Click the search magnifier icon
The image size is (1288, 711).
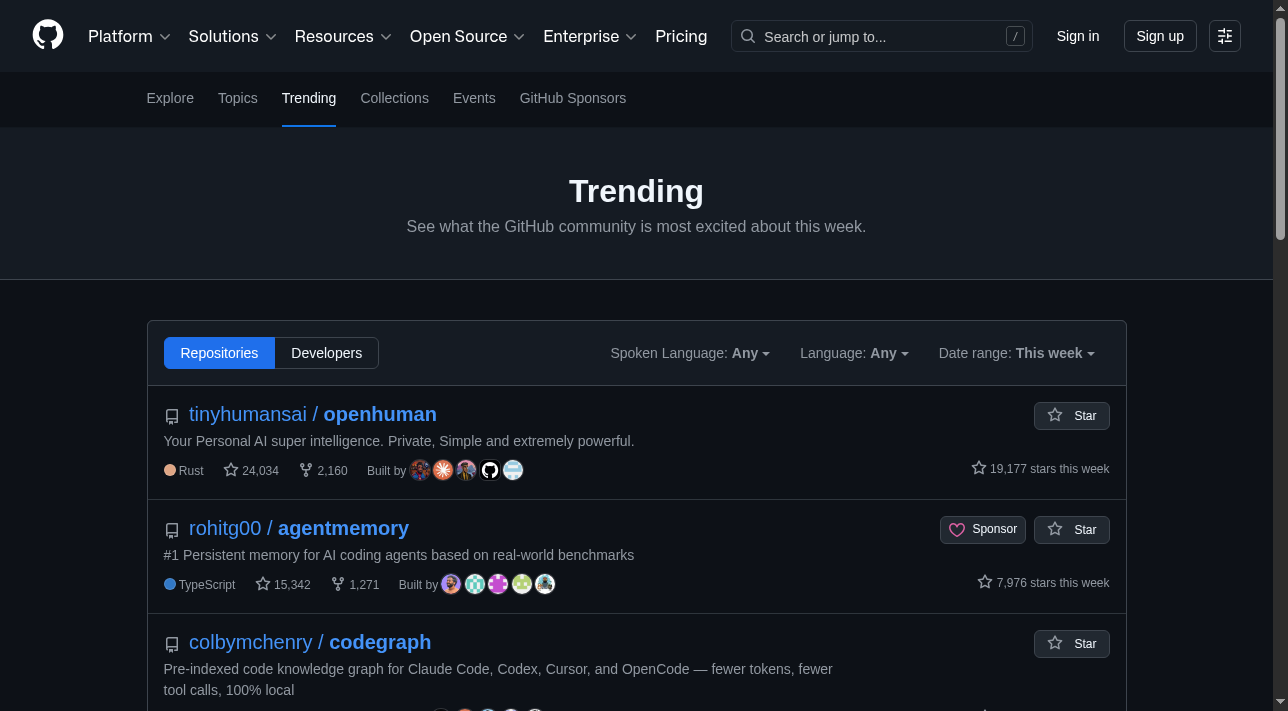[748, 36]
